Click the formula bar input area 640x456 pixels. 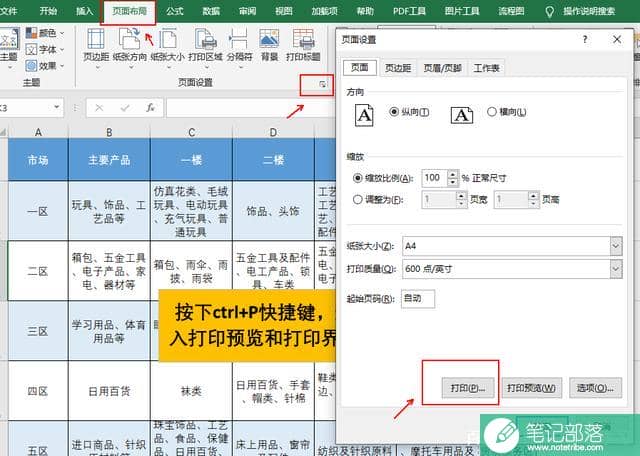(250, 108)
